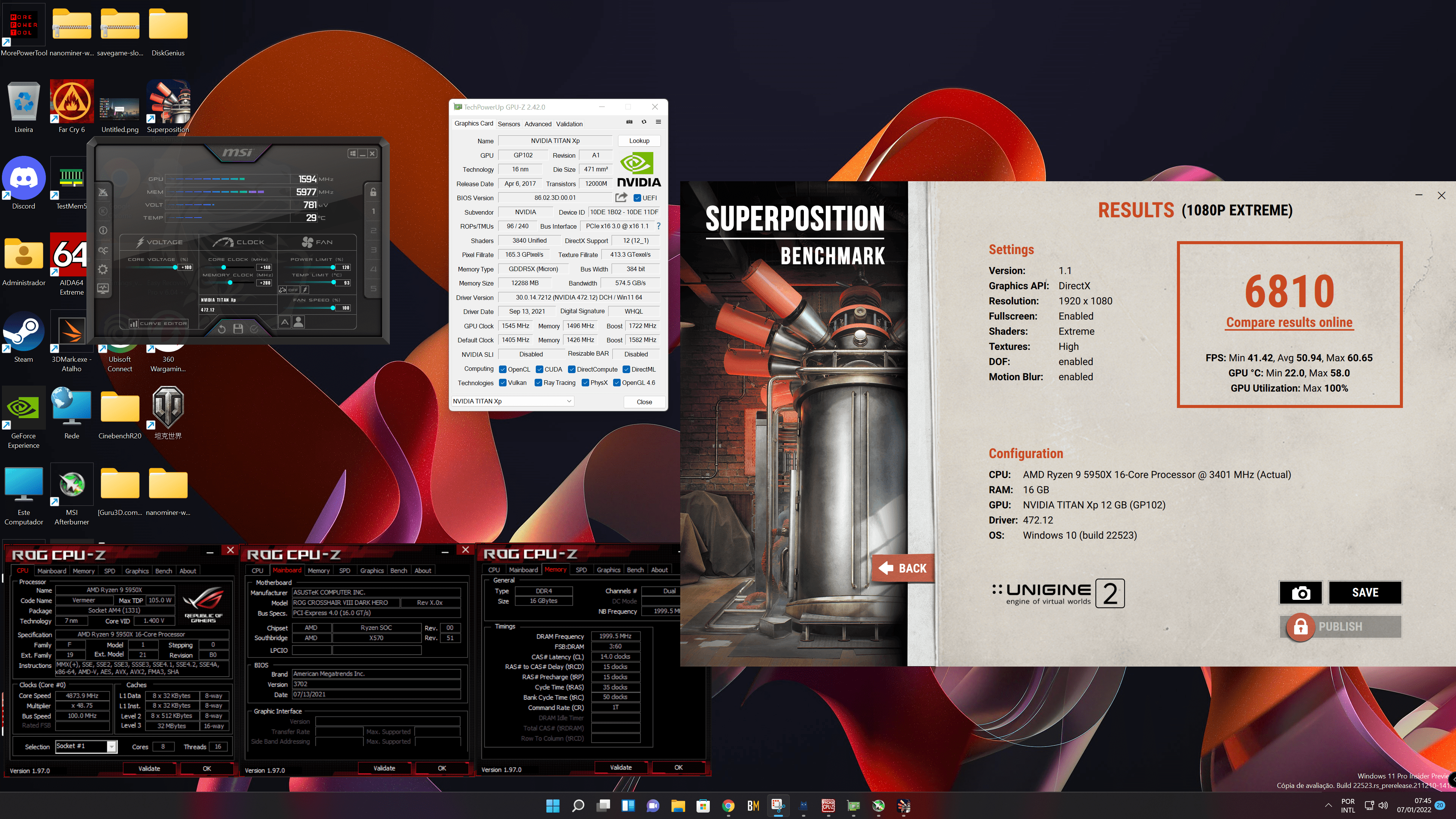
Task: Open the Afterburner Curve Editor
Action: coord(158,323)
